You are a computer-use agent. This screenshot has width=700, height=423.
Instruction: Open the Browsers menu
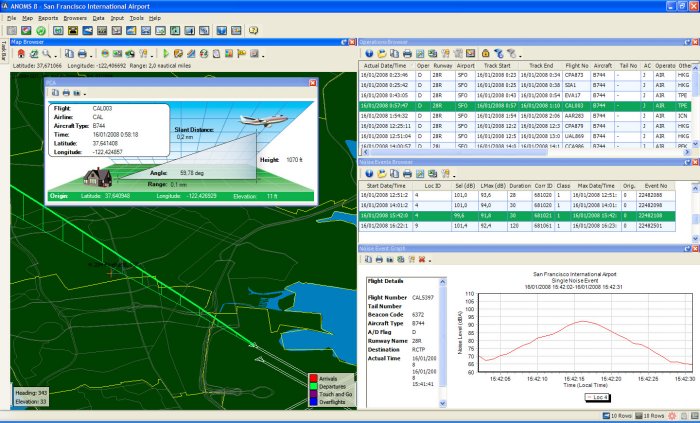77,19
